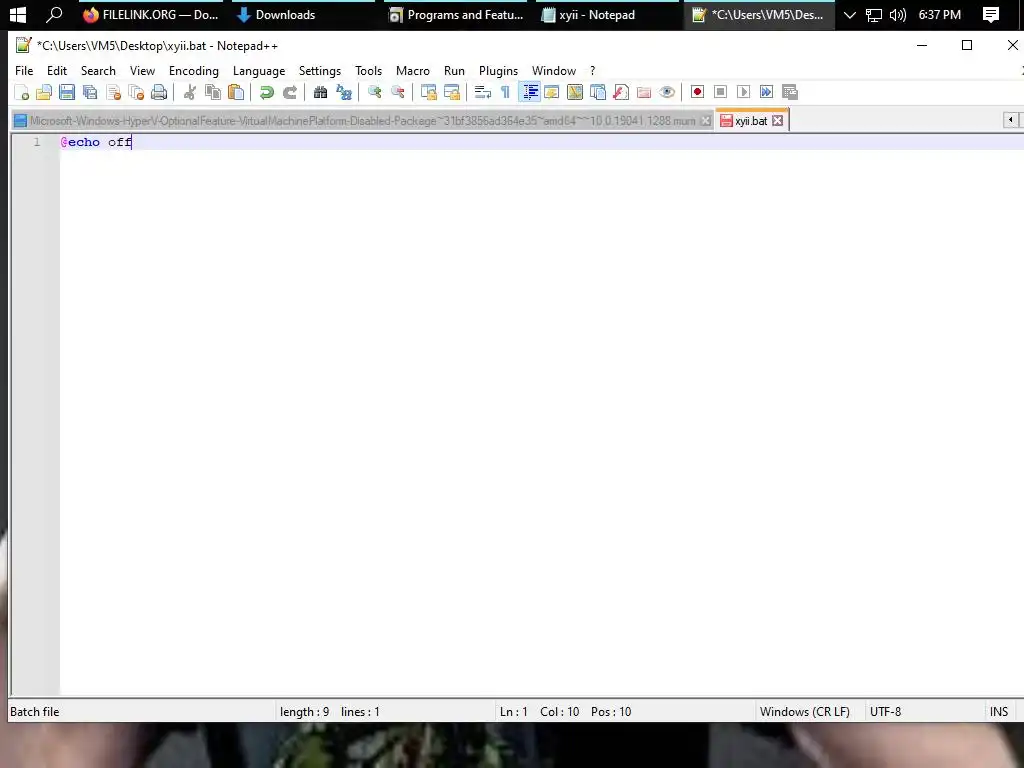Screen dimensions: 1024x768
Task: Start macro recording with red dot
Action: coord(697,92)
